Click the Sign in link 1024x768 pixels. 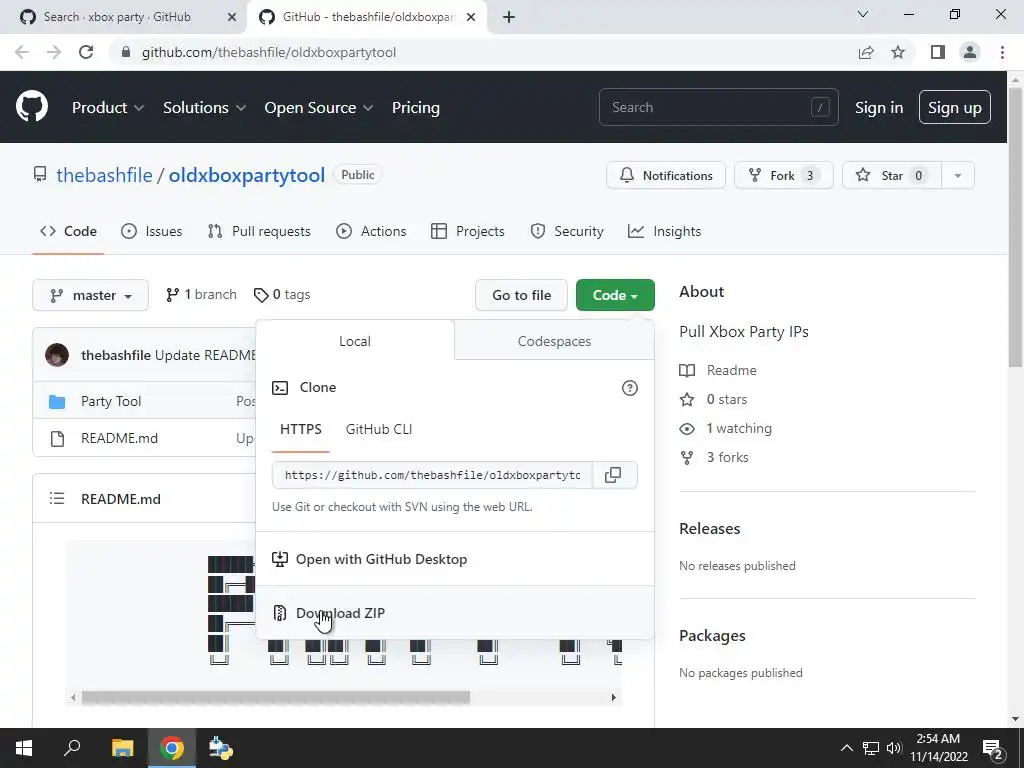tap(879, 107)
